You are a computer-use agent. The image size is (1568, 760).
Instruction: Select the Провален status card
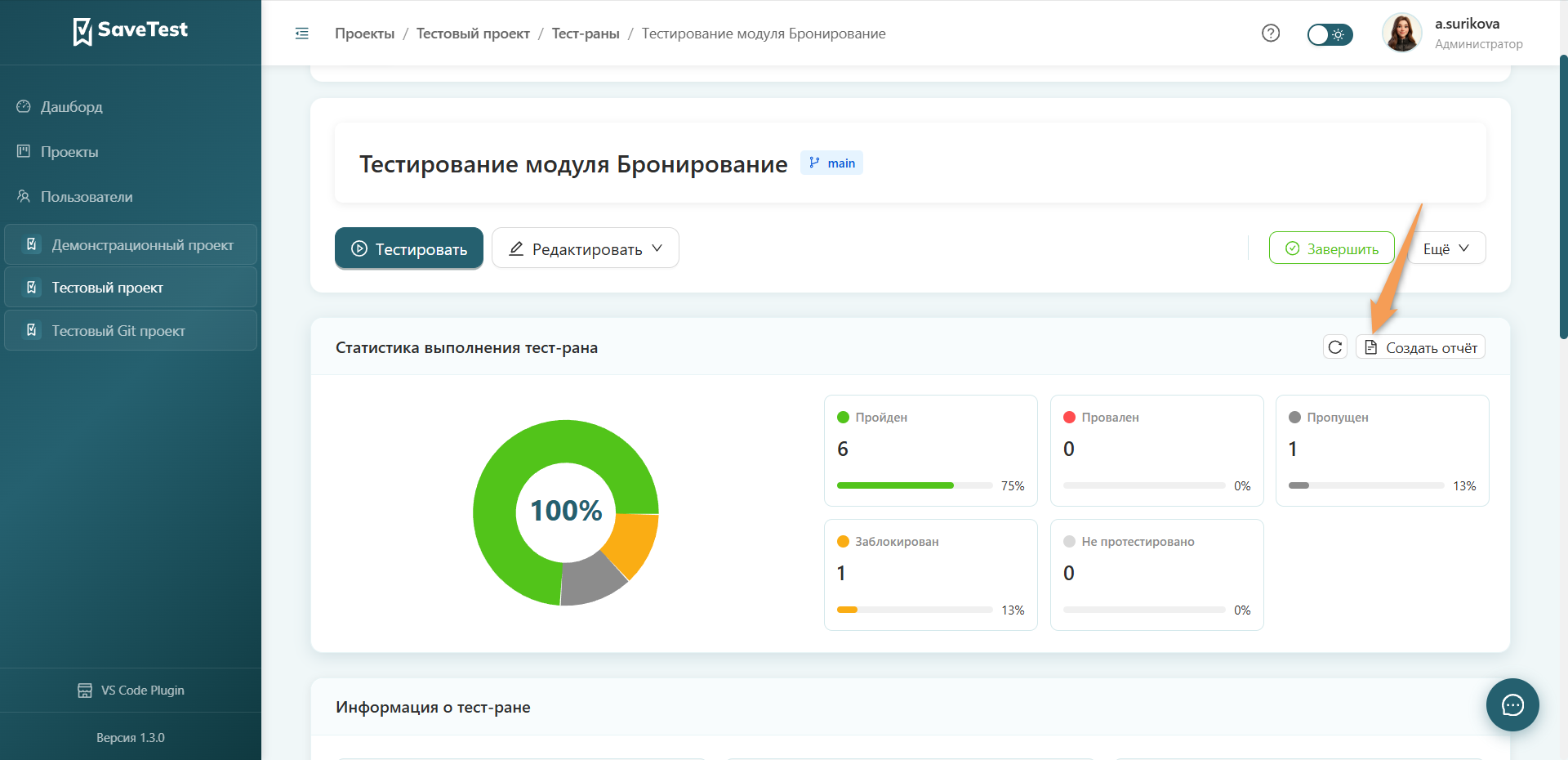pyautogui.click(x=1157, y=451)
